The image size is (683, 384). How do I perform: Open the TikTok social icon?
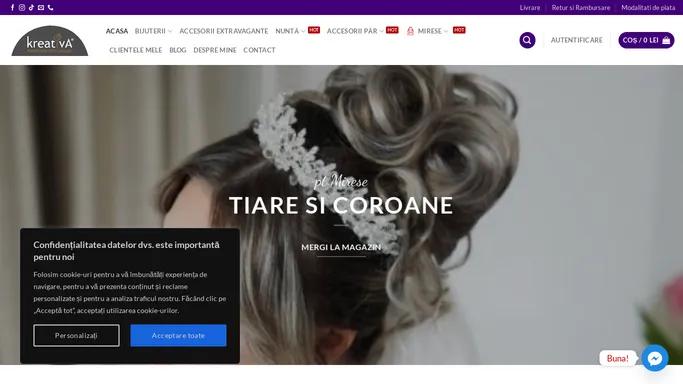(x=31, y=7)
